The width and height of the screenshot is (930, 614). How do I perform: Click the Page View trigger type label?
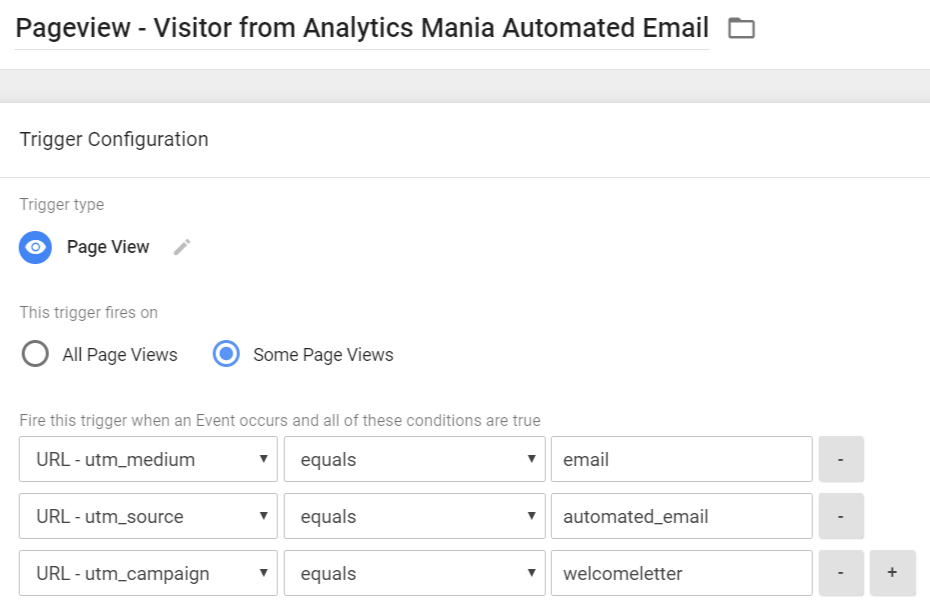pyautogui.click(x=108, y=247)
